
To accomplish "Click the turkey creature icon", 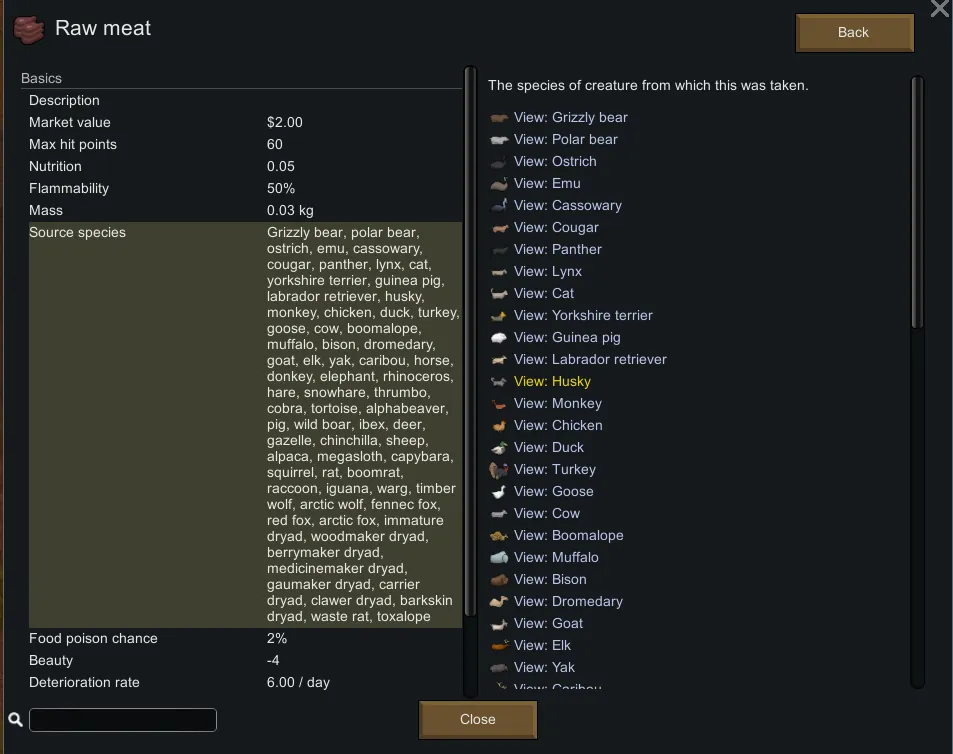I will [500, 470].
